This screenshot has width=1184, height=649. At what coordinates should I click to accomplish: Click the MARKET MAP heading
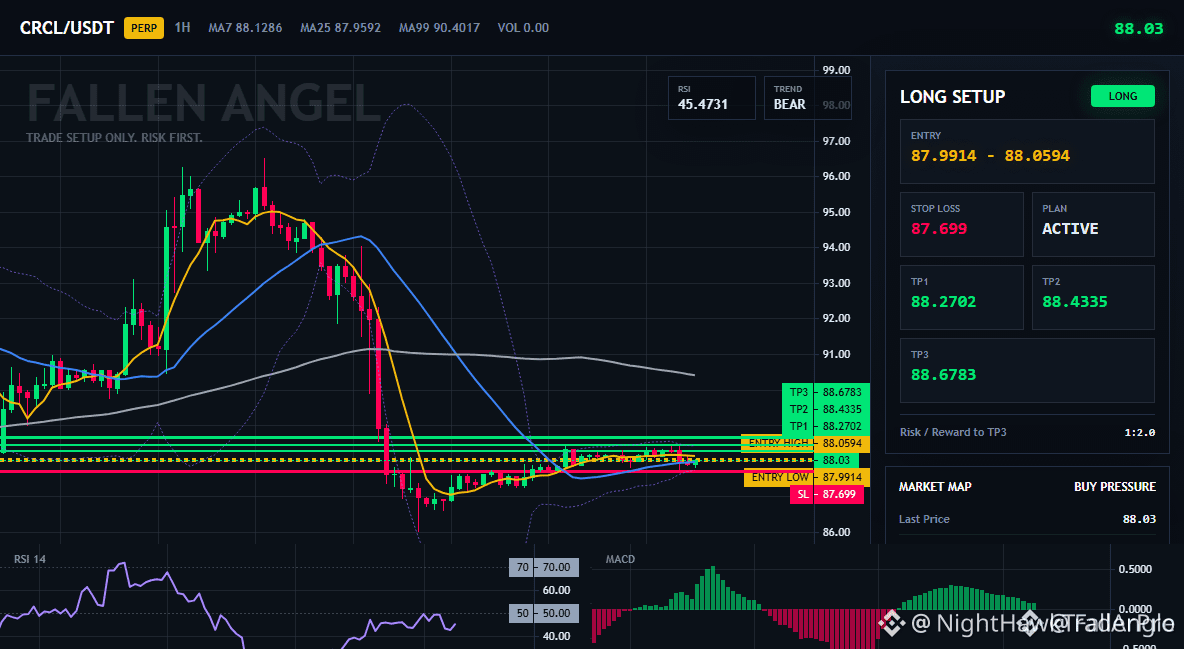pos(935,487)
